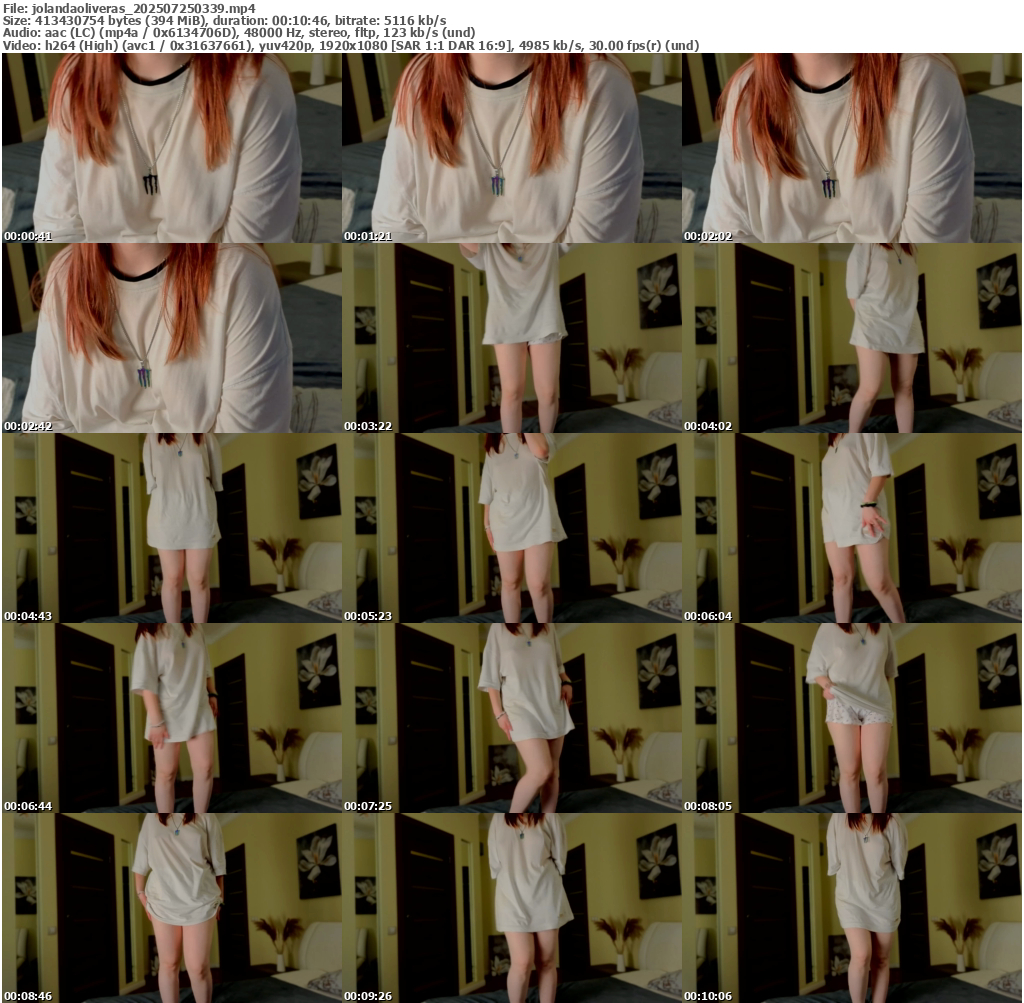Select the frame stamped 00:09:26
This screenshot has height=1003, width=1024.
[511, 908]
